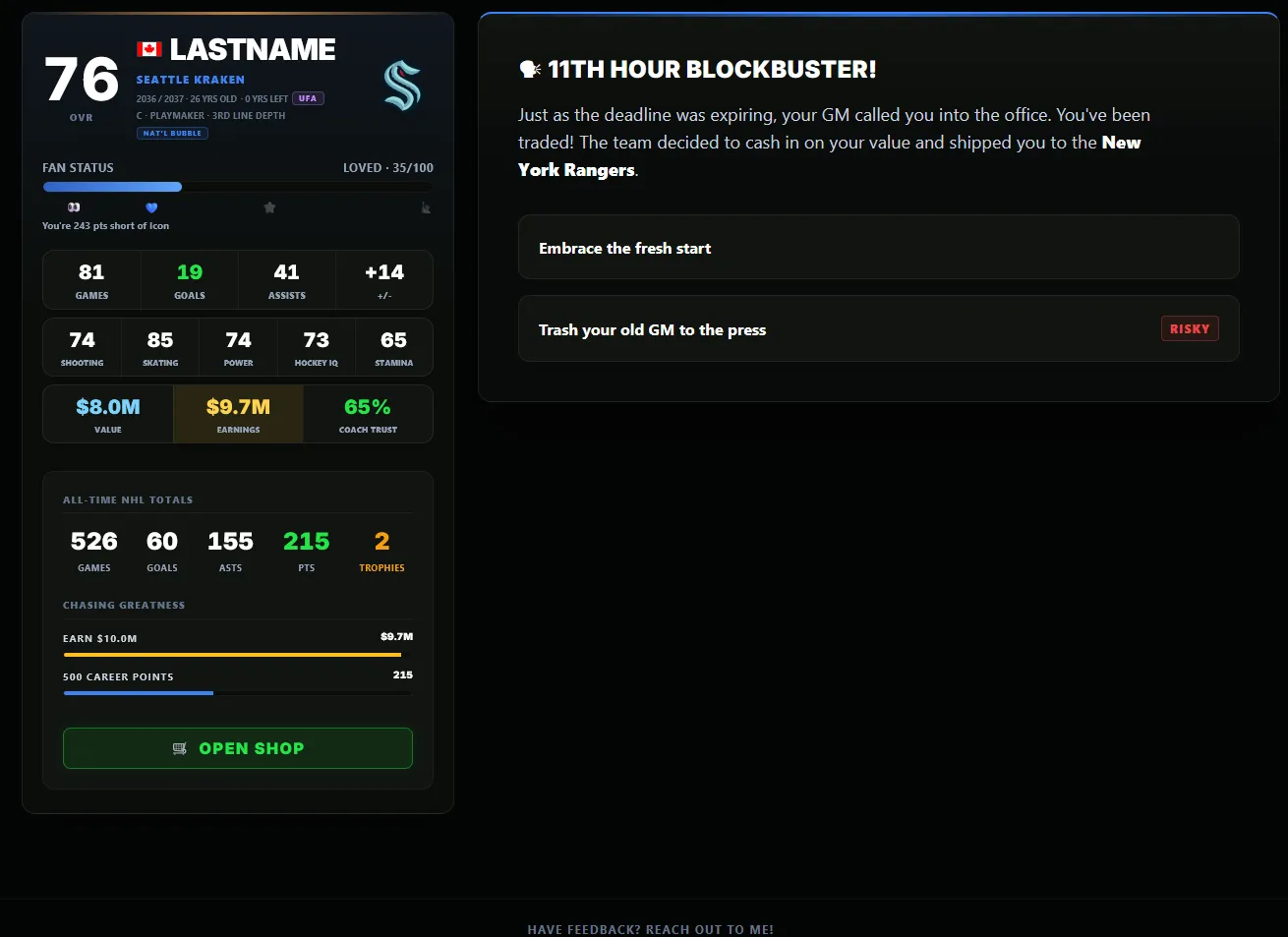Click the UFA contract badge
The image size is (1288, 937).
(308, 98)
